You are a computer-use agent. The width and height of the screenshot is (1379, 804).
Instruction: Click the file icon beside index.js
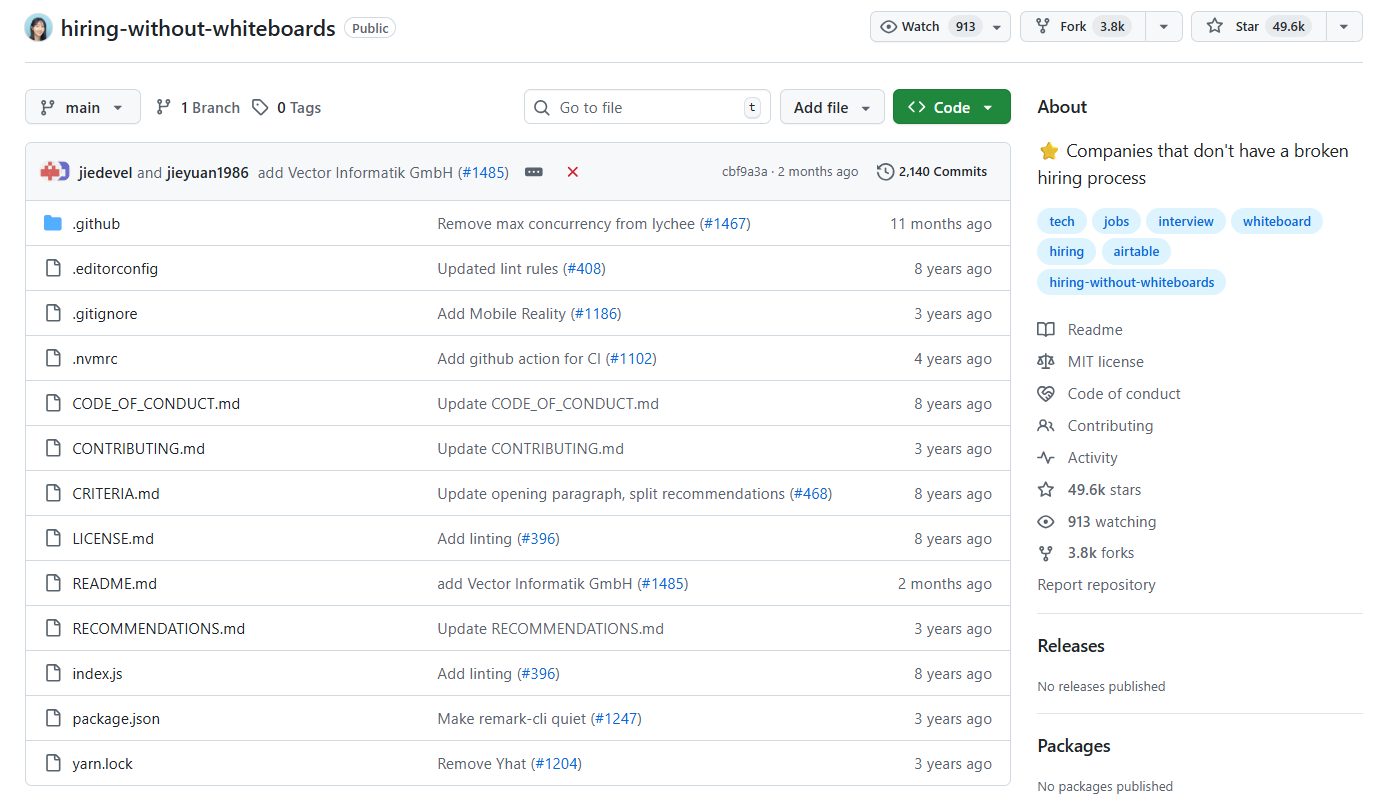(x=53, y=673)
